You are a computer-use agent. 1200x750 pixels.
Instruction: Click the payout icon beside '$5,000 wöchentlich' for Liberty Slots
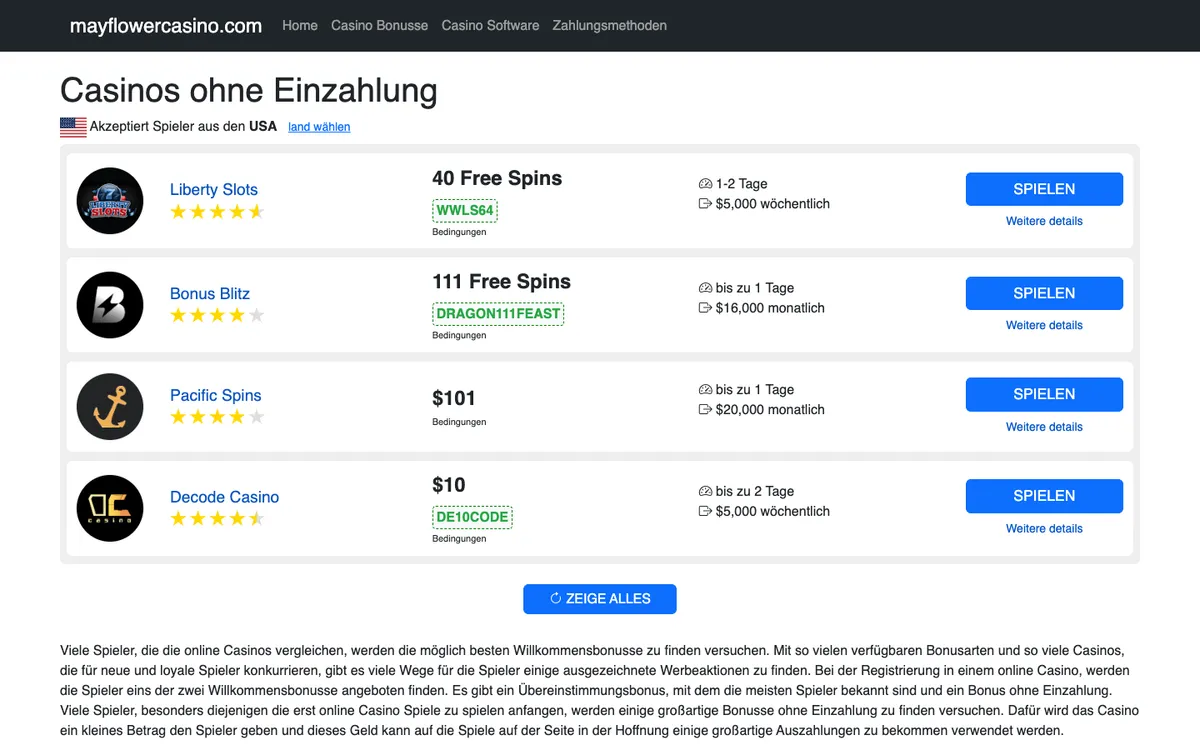[705, 204]
